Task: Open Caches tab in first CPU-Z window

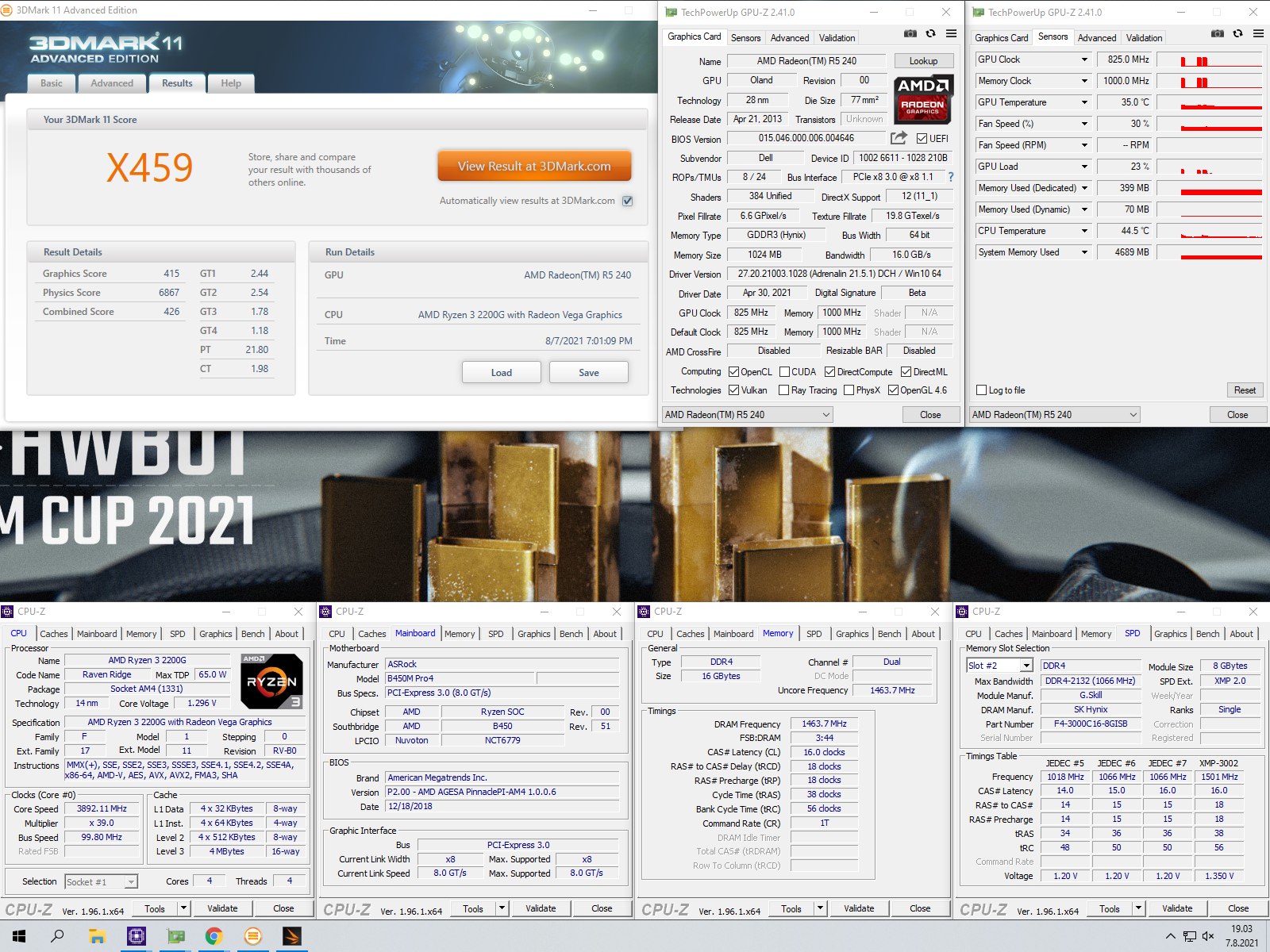Action: 54,634
